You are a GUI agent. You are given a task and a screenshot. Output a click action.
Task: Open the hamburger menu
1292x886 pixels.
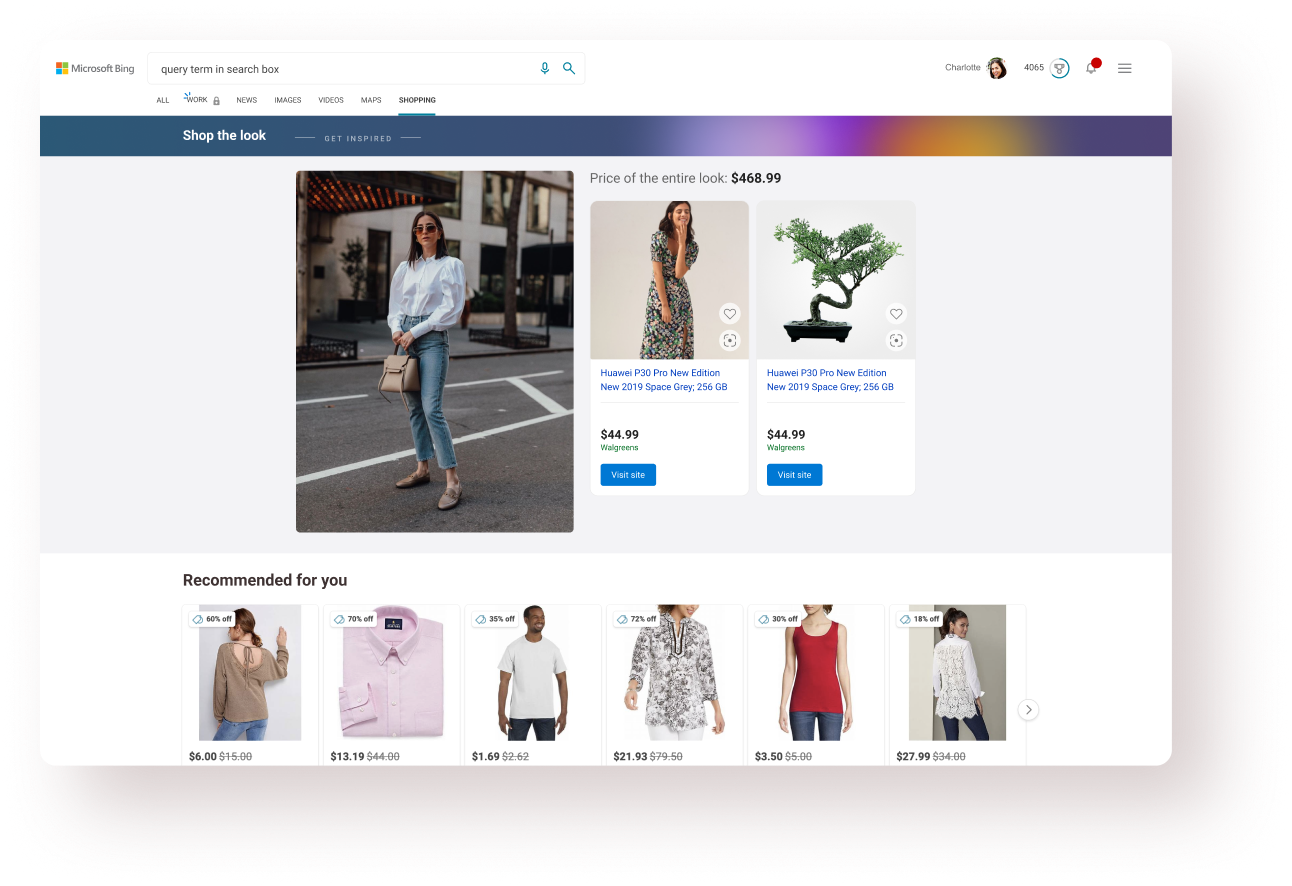tap(1124, 69)
